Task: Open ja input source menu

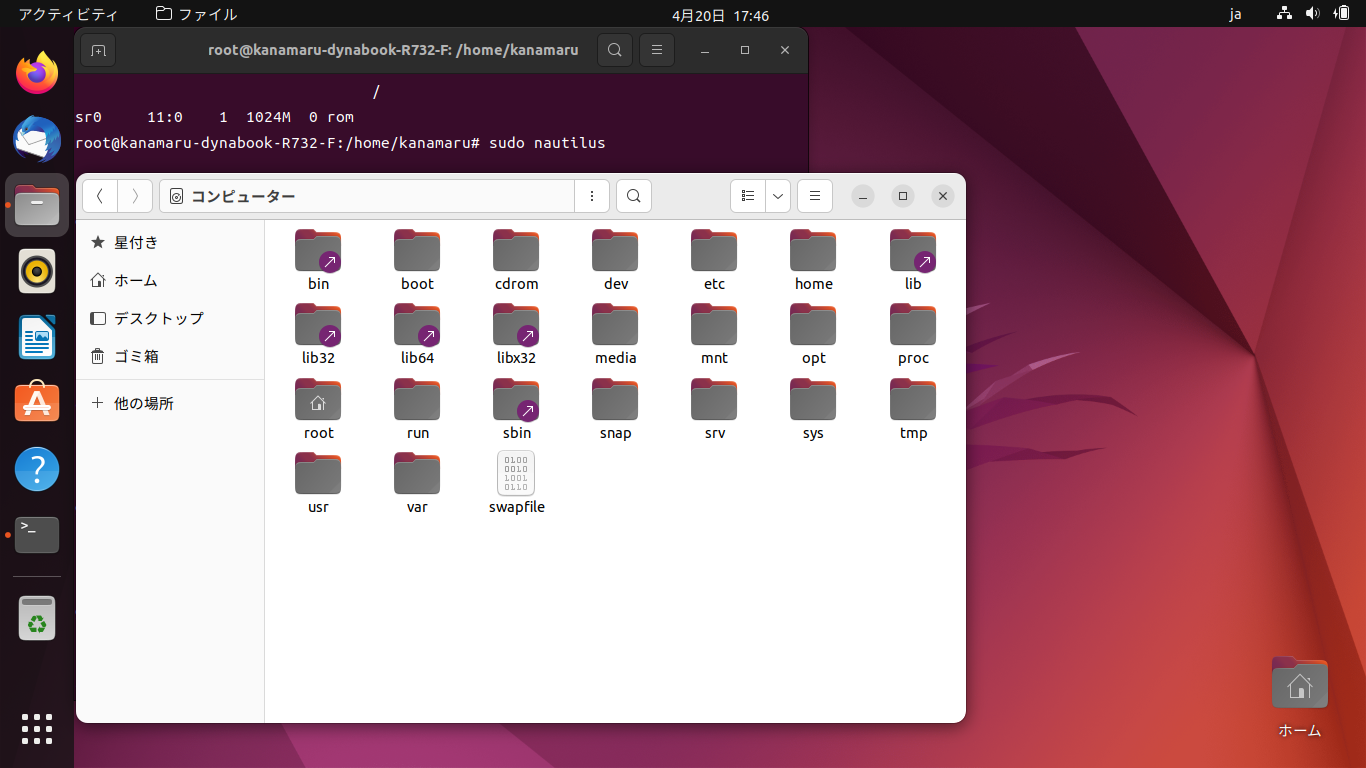Action: [1235, 14]
